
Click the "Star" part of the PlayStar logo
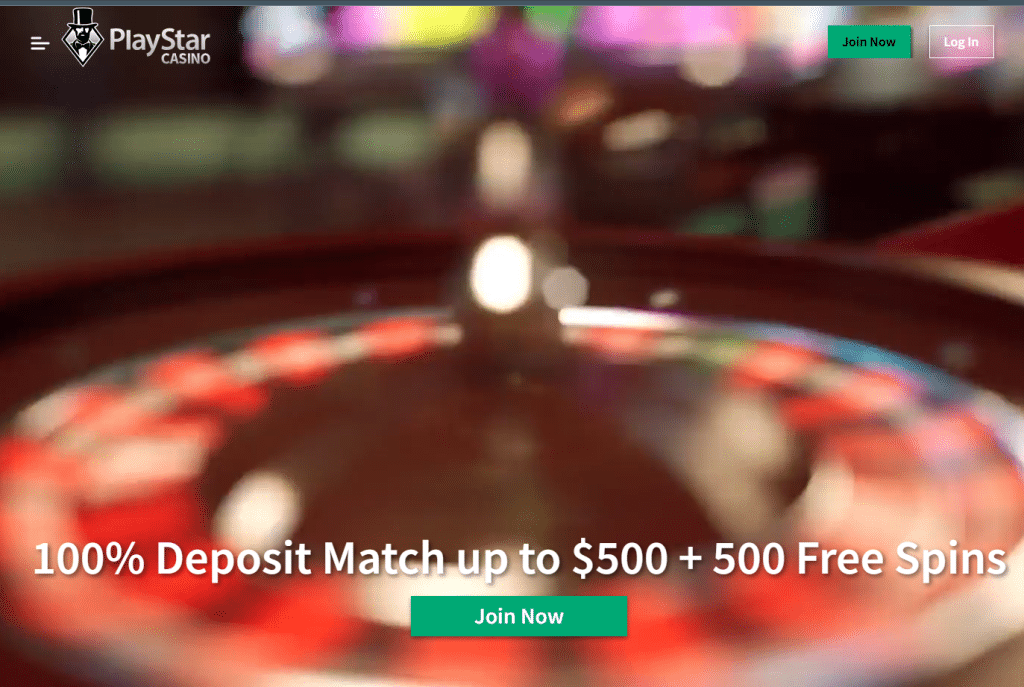click(185, 40)
